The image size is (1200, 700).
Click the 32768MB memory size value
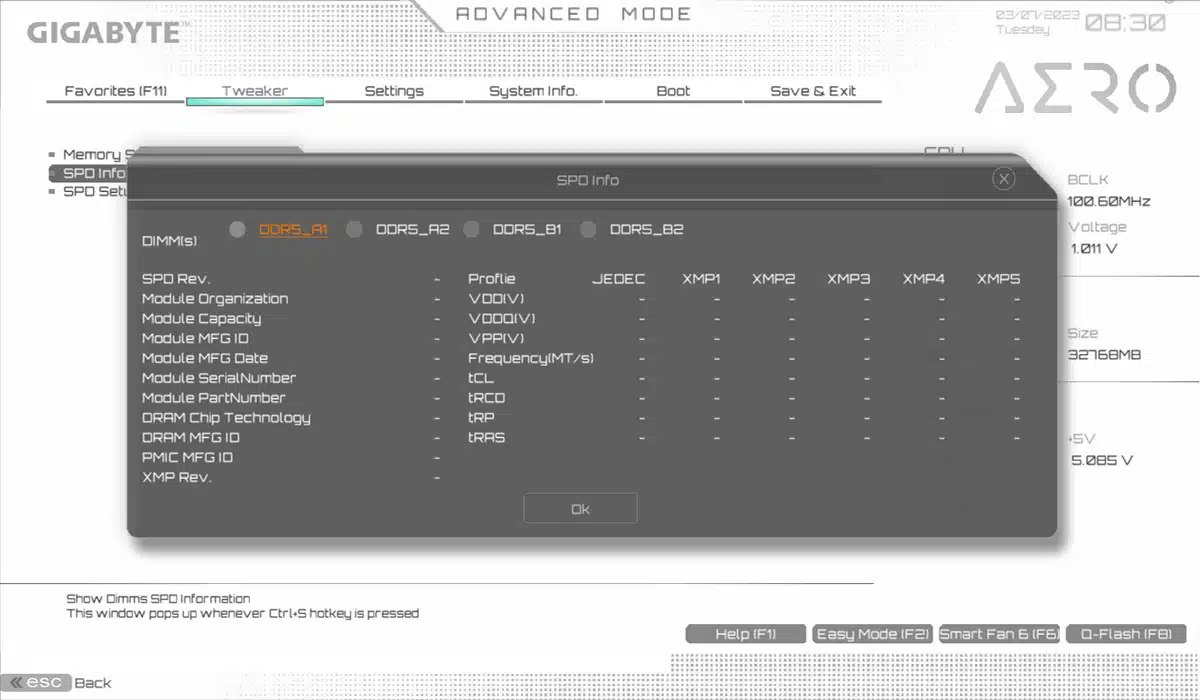coord(1105,355)
